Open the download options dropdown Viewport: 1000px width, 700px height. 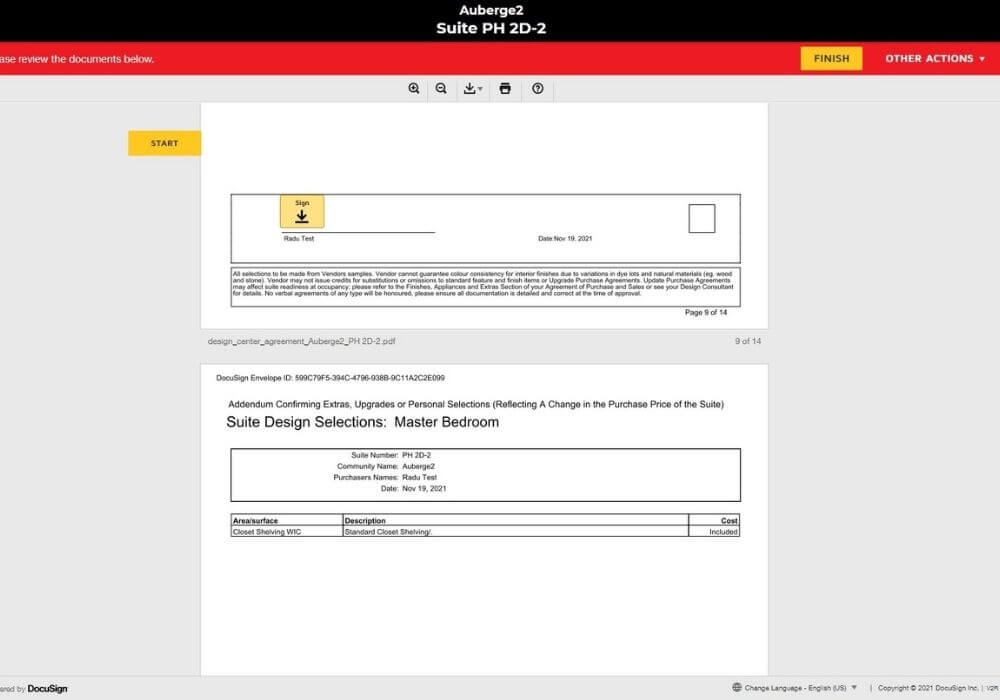[x=473, y=89]
